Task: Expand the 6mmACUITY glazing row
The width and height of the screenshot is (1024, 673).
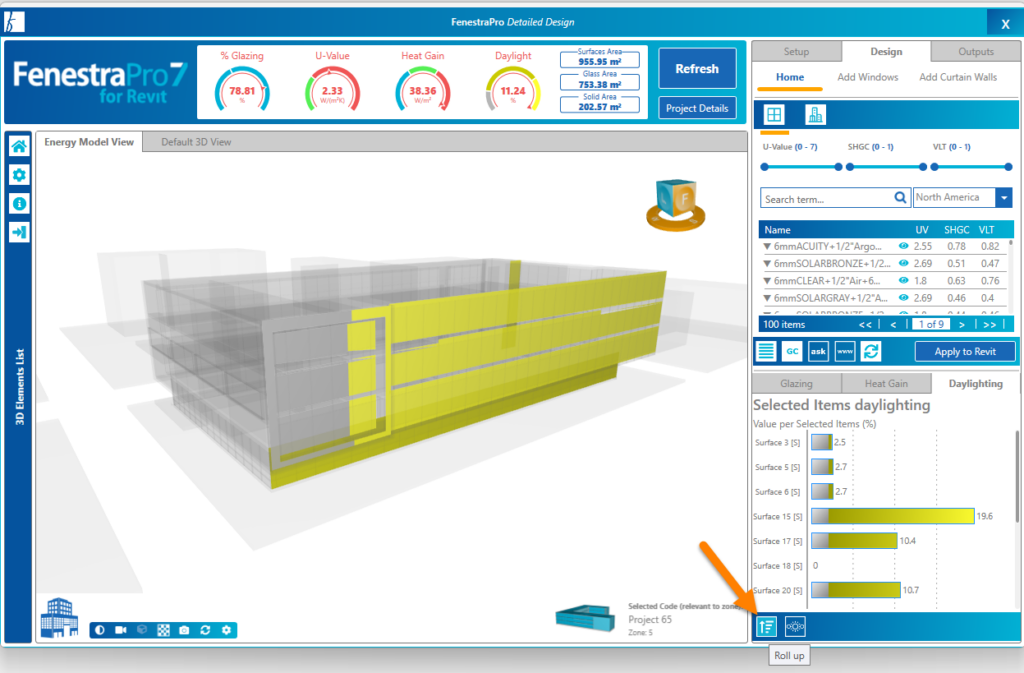Action: pyautogui.click(x=767, y=247)
